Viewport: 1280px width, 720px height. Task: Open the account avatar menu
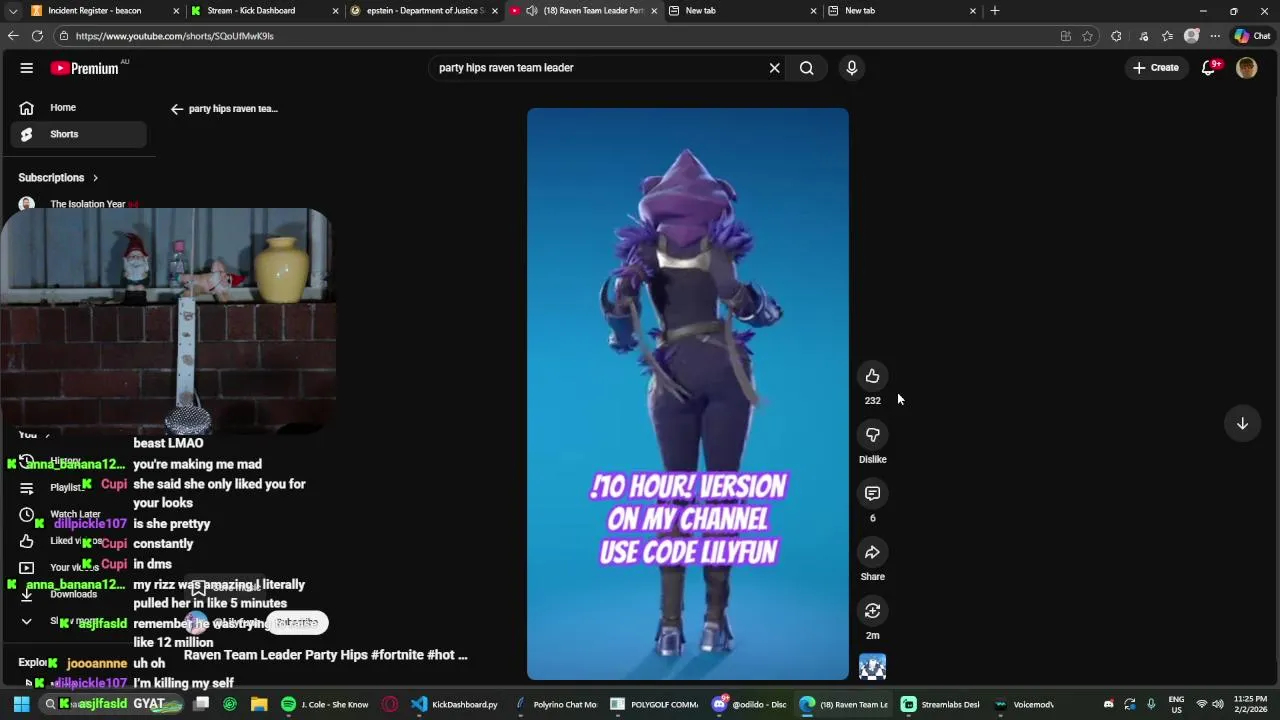[x=1246, y=68]
